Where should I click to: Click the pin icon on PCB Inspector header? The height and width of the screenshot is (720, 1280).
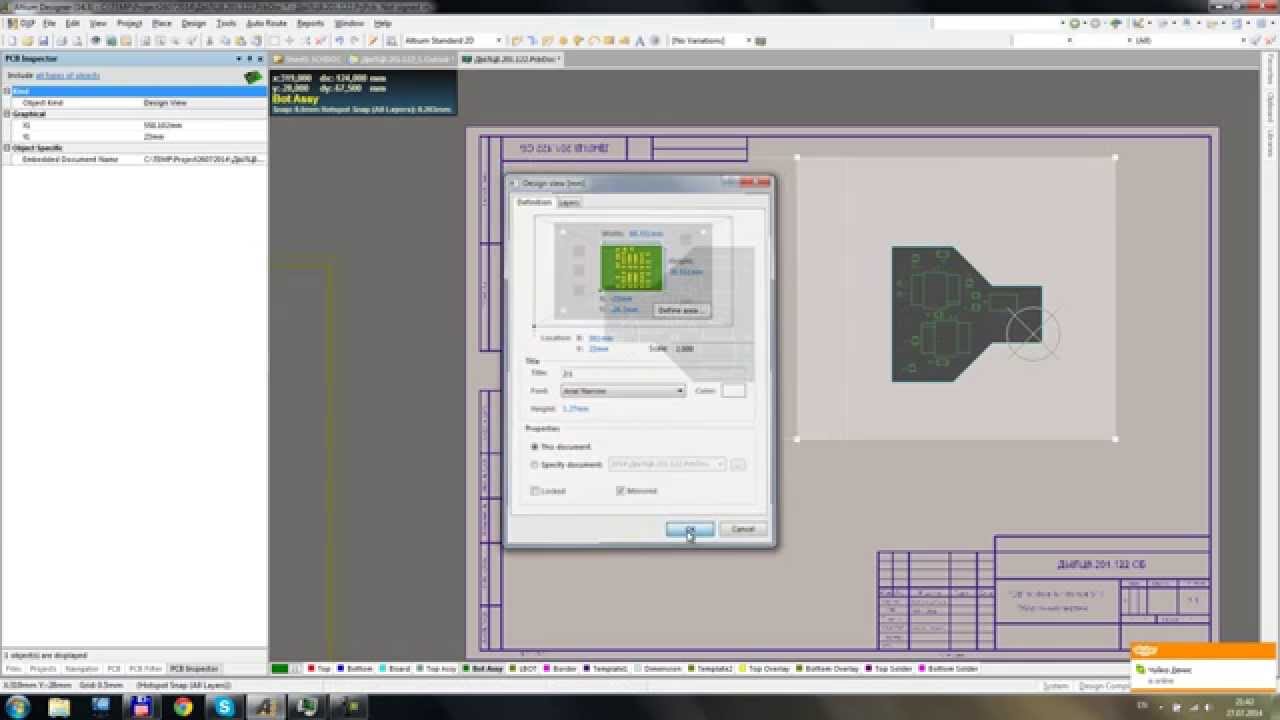251,59
